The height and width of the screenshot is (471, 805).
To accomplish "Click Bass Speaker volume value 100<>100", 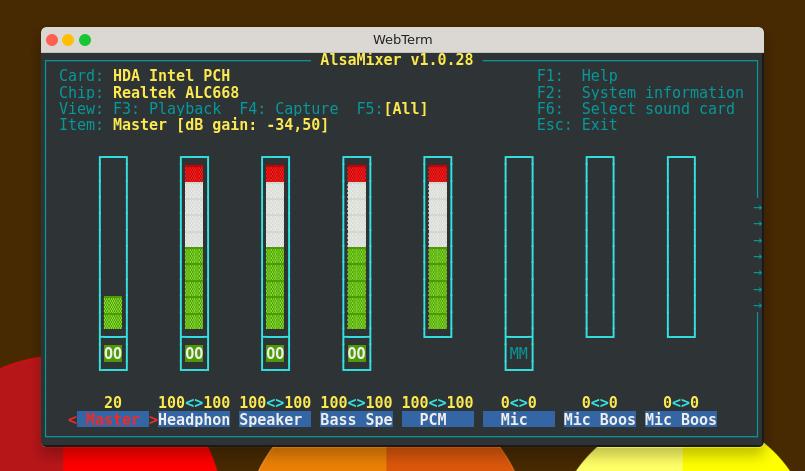I will tap(356, 402).
